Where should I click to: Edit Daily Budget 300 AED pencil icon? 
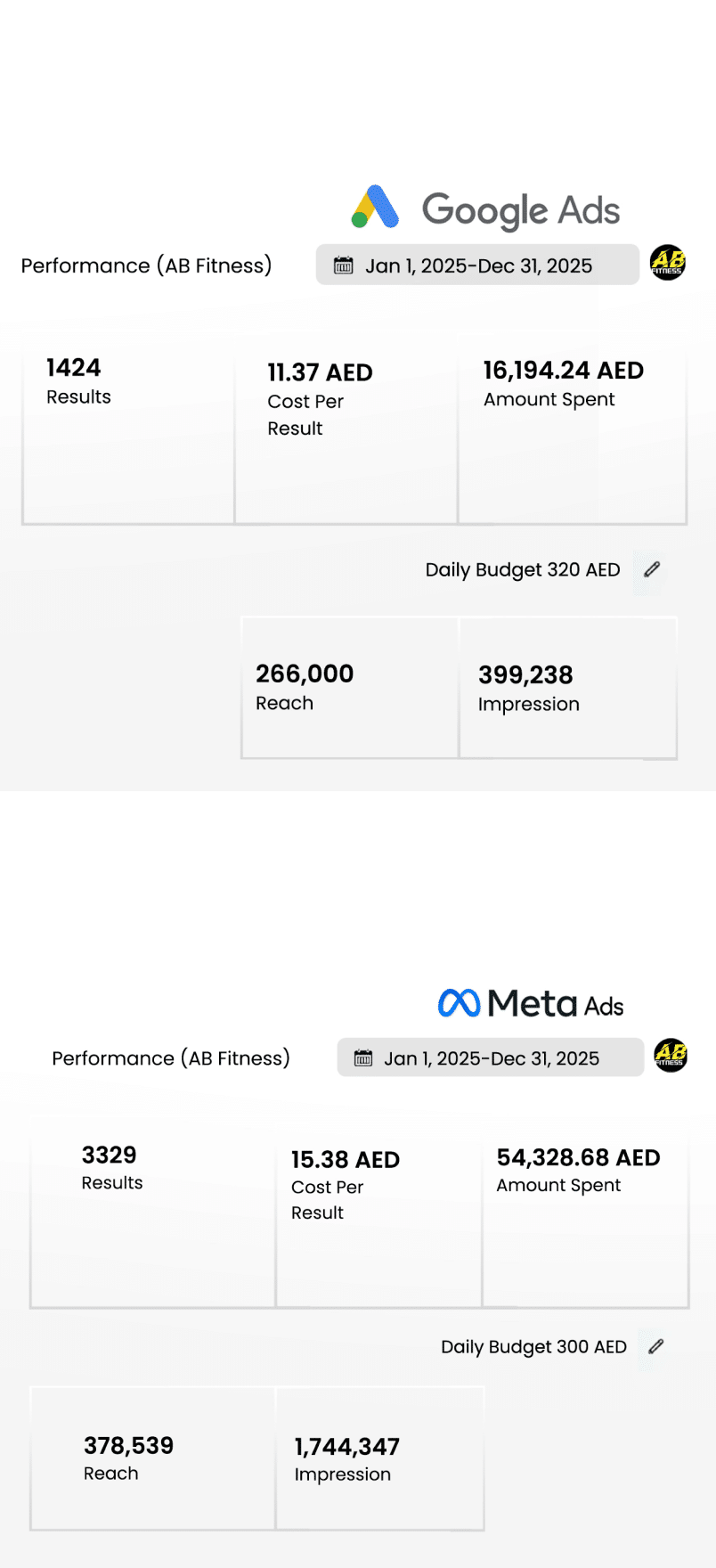[656, 1346]
